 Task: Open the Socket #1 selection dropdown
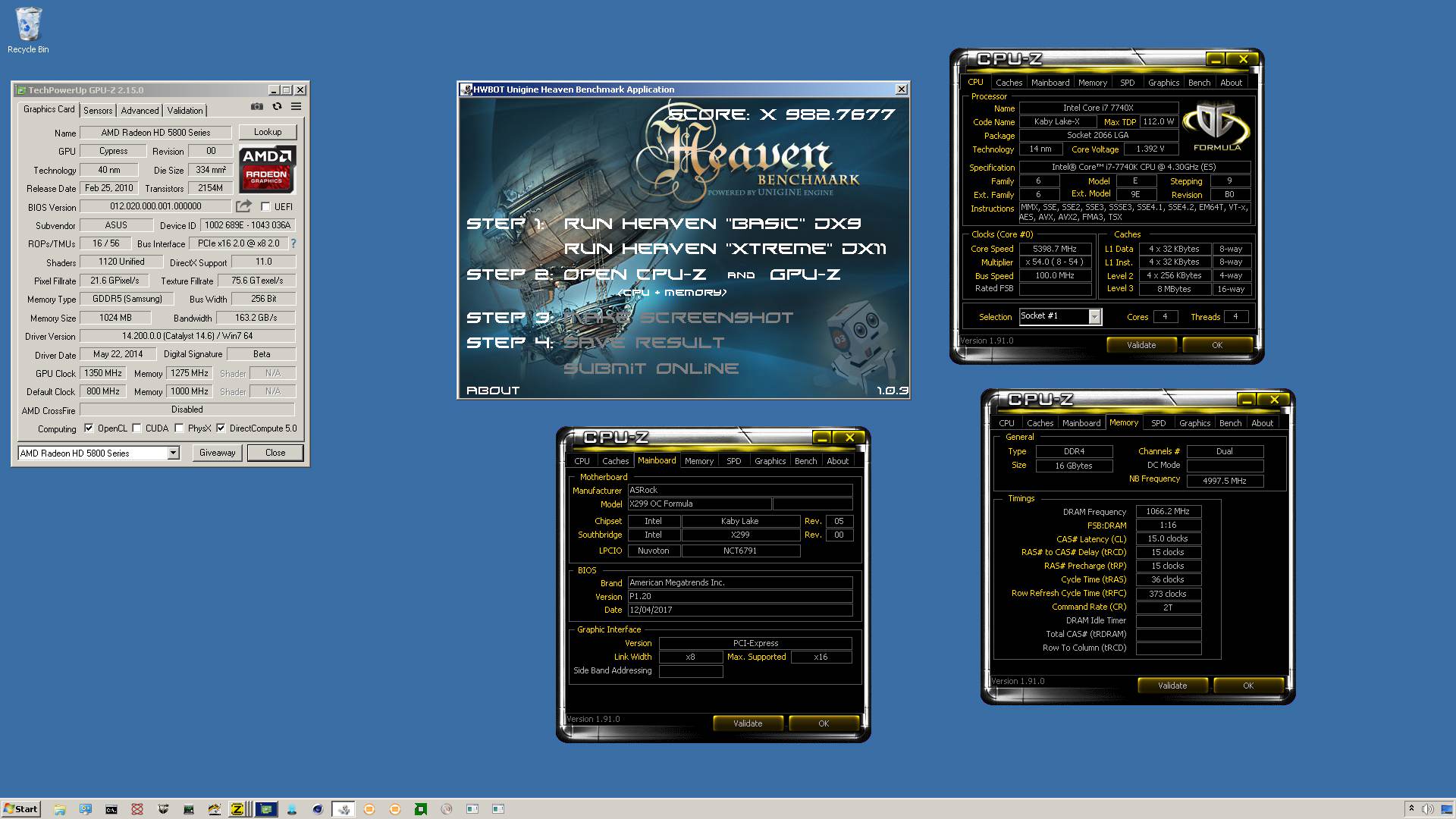tap(1094, 317)
